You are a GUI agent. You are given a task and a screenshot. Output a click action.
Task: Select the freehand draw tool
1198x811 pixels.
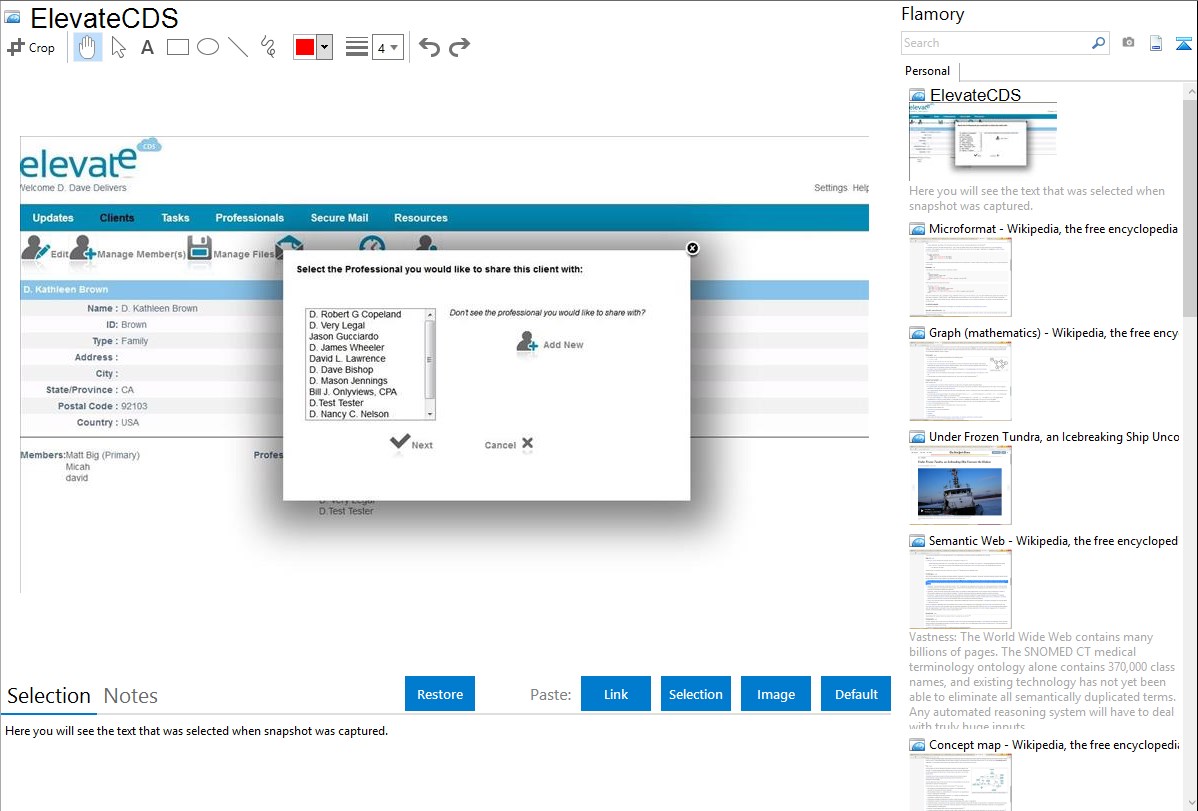click(x=268, y=47)
